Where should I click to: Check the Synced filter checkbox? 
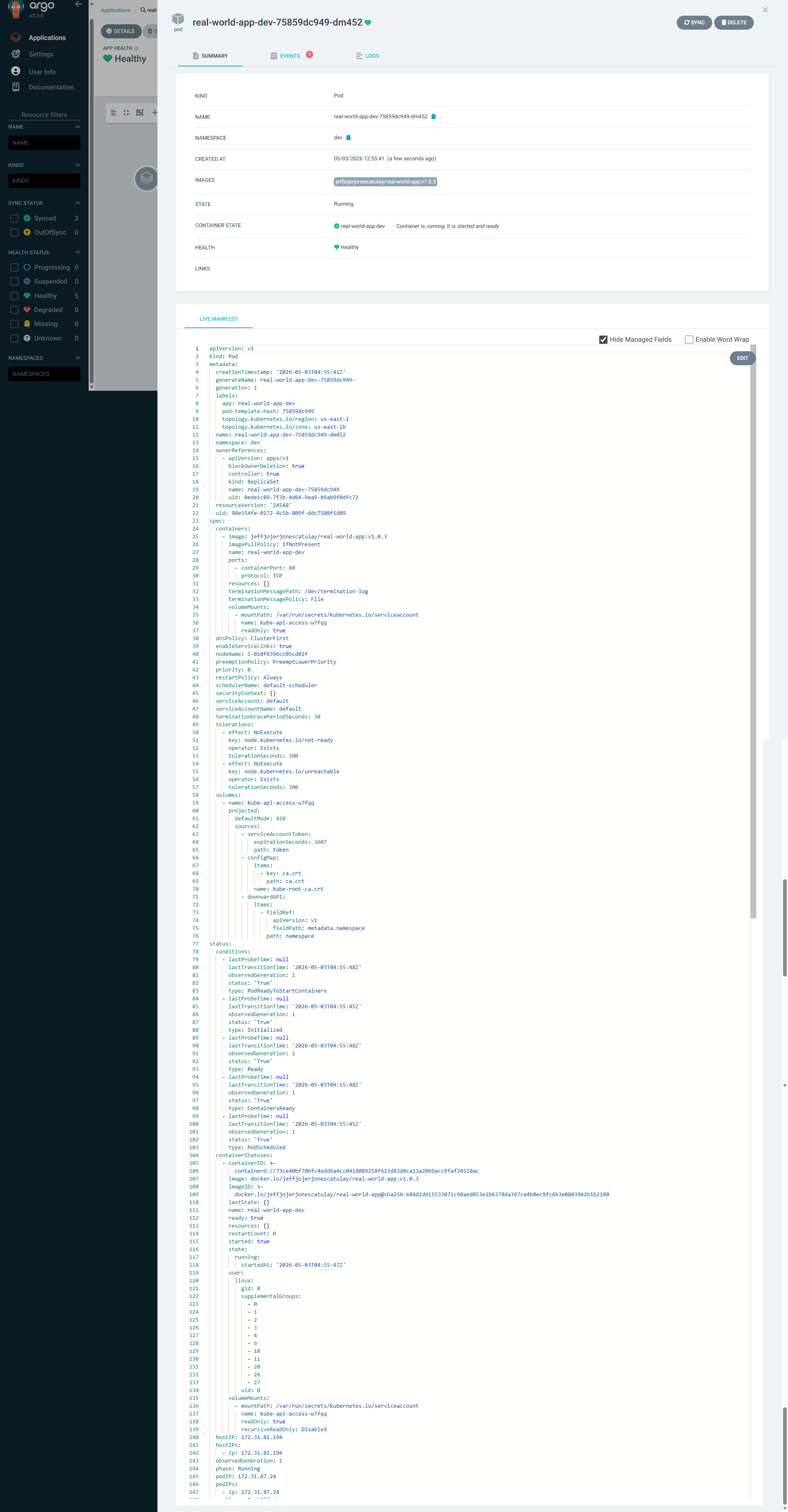[x=15, y=218]
